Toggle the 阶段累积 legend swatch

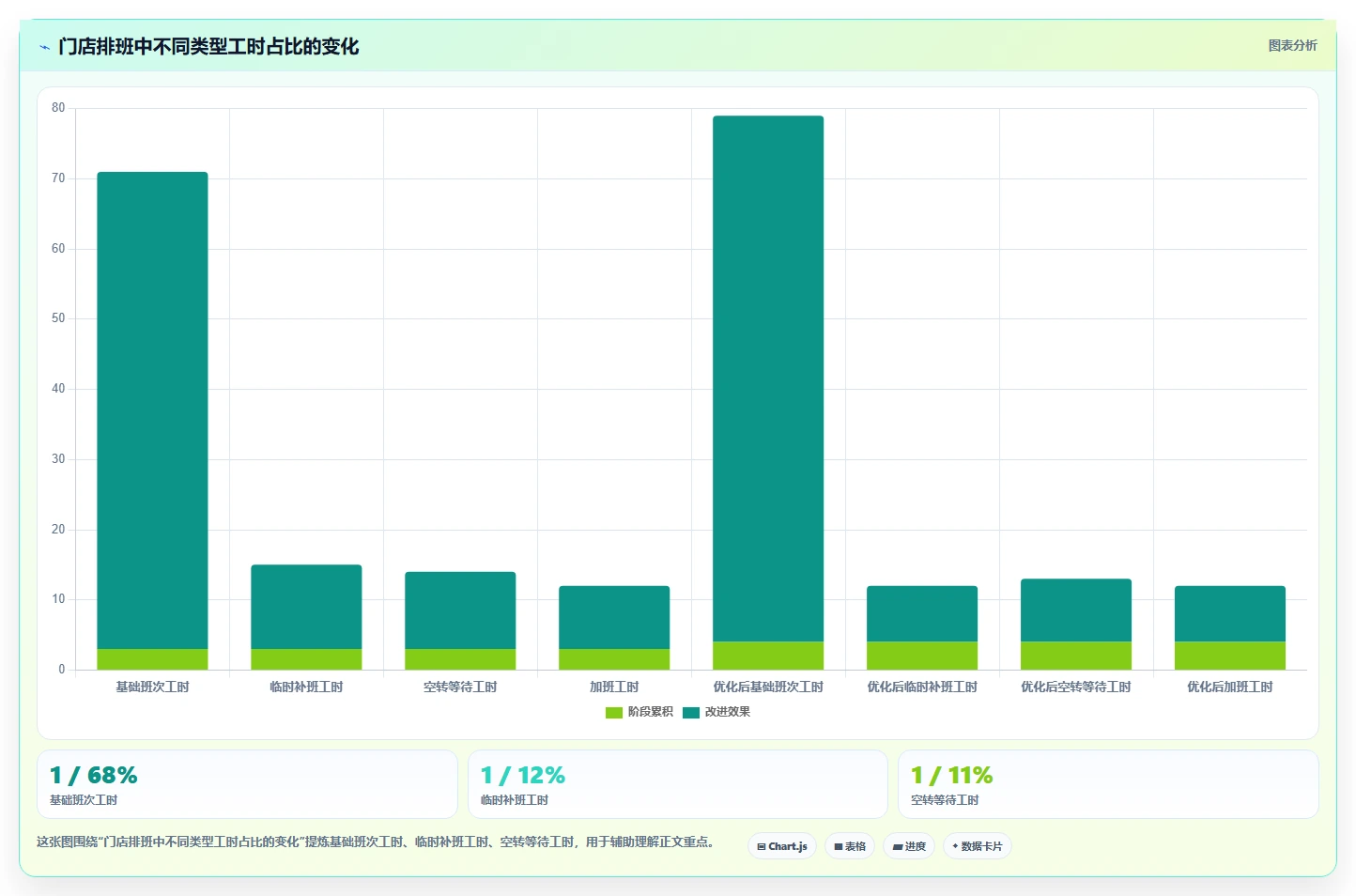[x=614, y=713]
